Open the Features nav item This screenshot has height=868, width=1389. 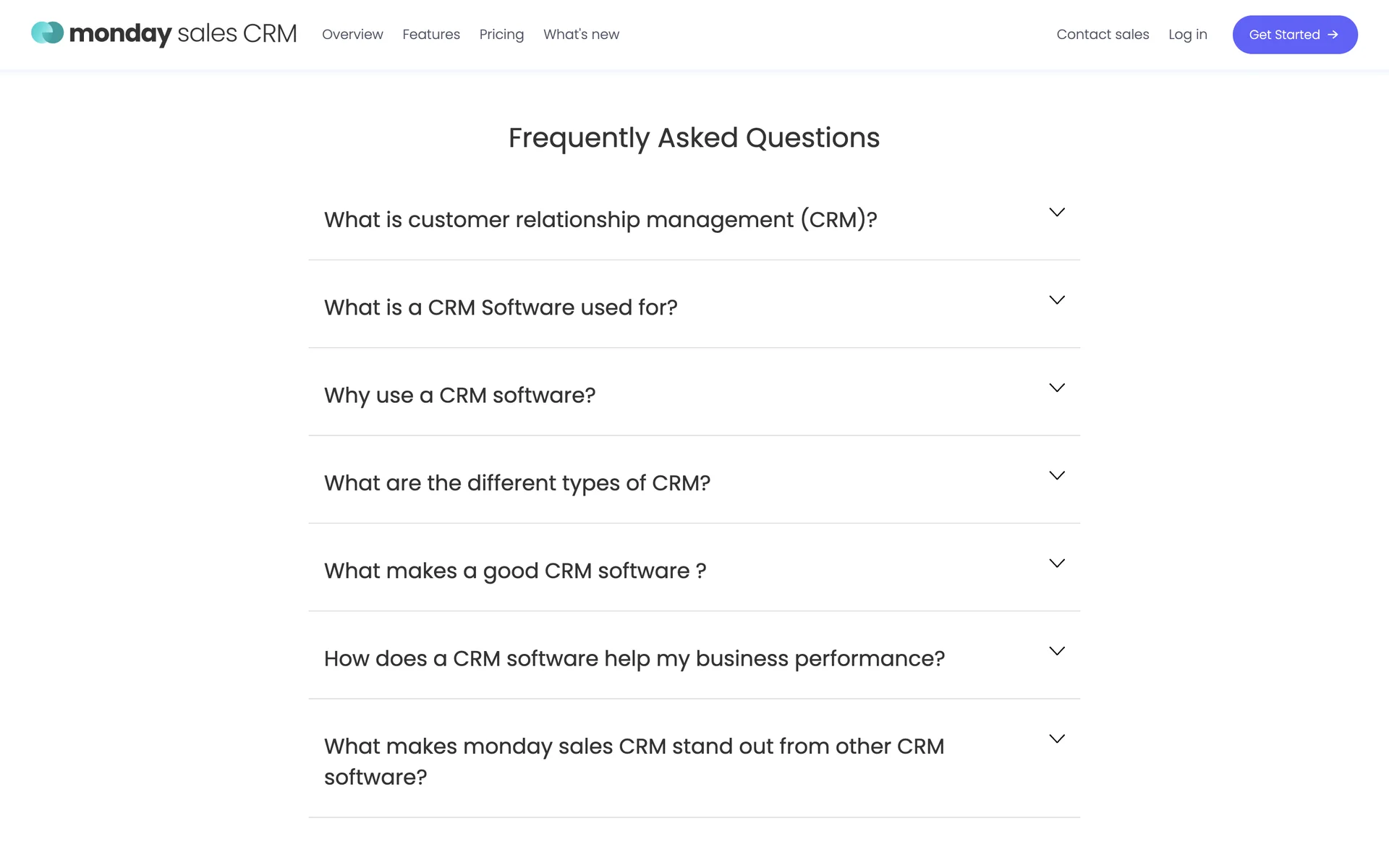point(431,34)
